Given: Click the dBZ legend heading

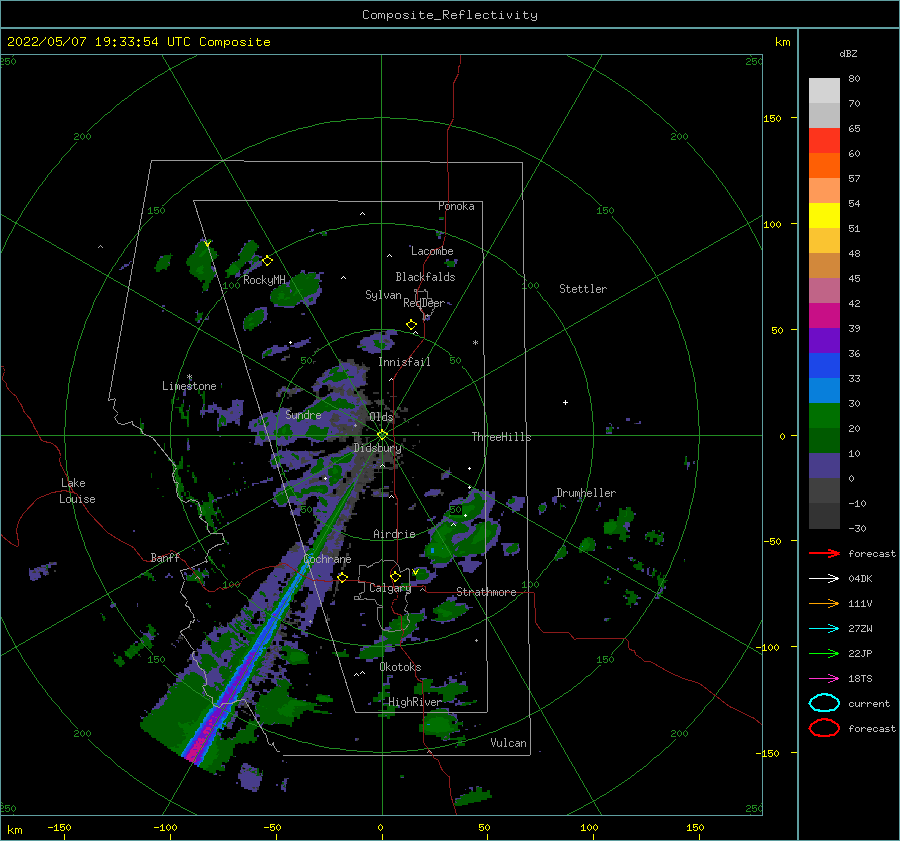Looking at the screenshot, I should tap(848, 53).
